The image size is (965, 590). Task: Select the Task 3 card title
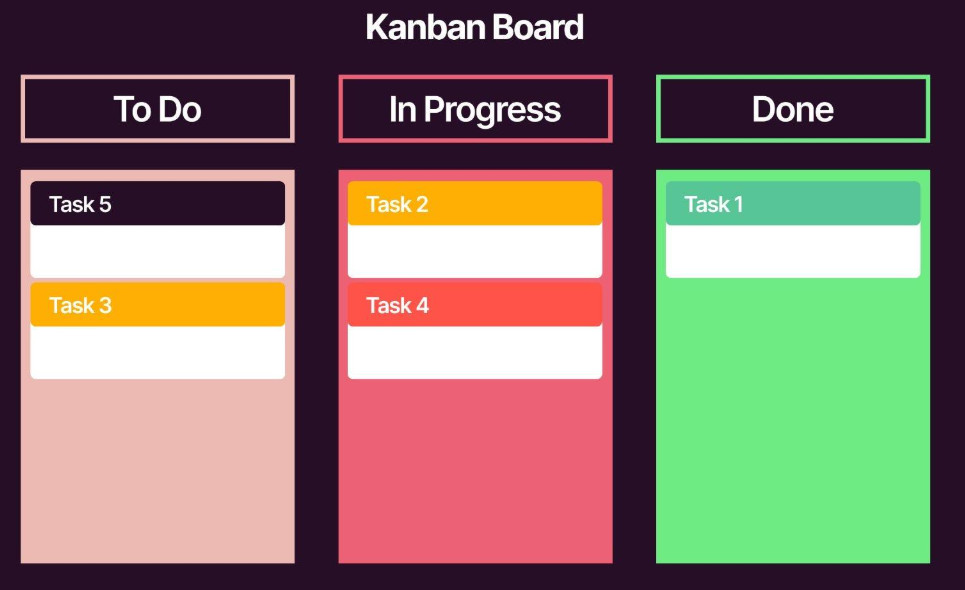pos(80,305)
